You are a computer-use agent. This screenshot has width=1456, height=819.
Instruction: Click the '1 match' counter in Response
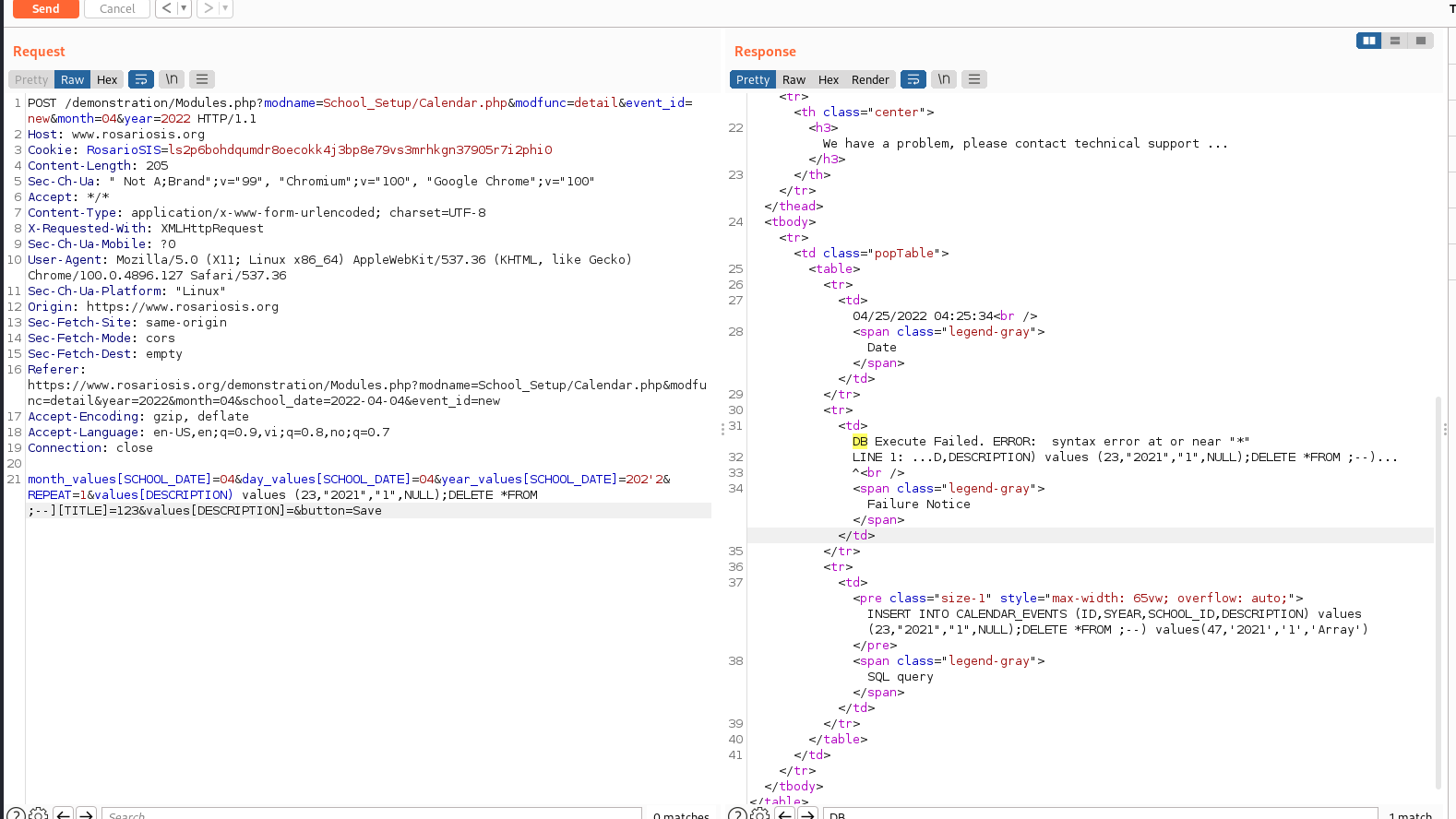[x=1410, y=815]
